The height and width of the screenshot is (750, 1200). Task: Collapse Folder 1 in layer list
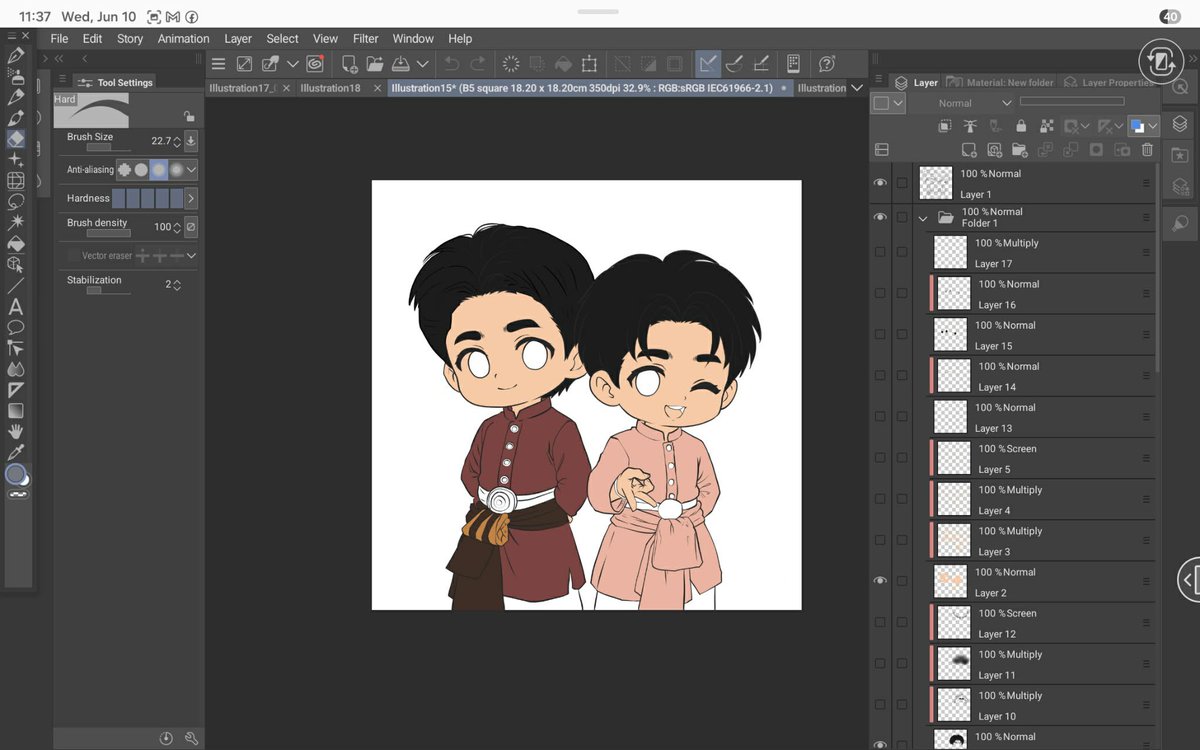coord(922,218)
